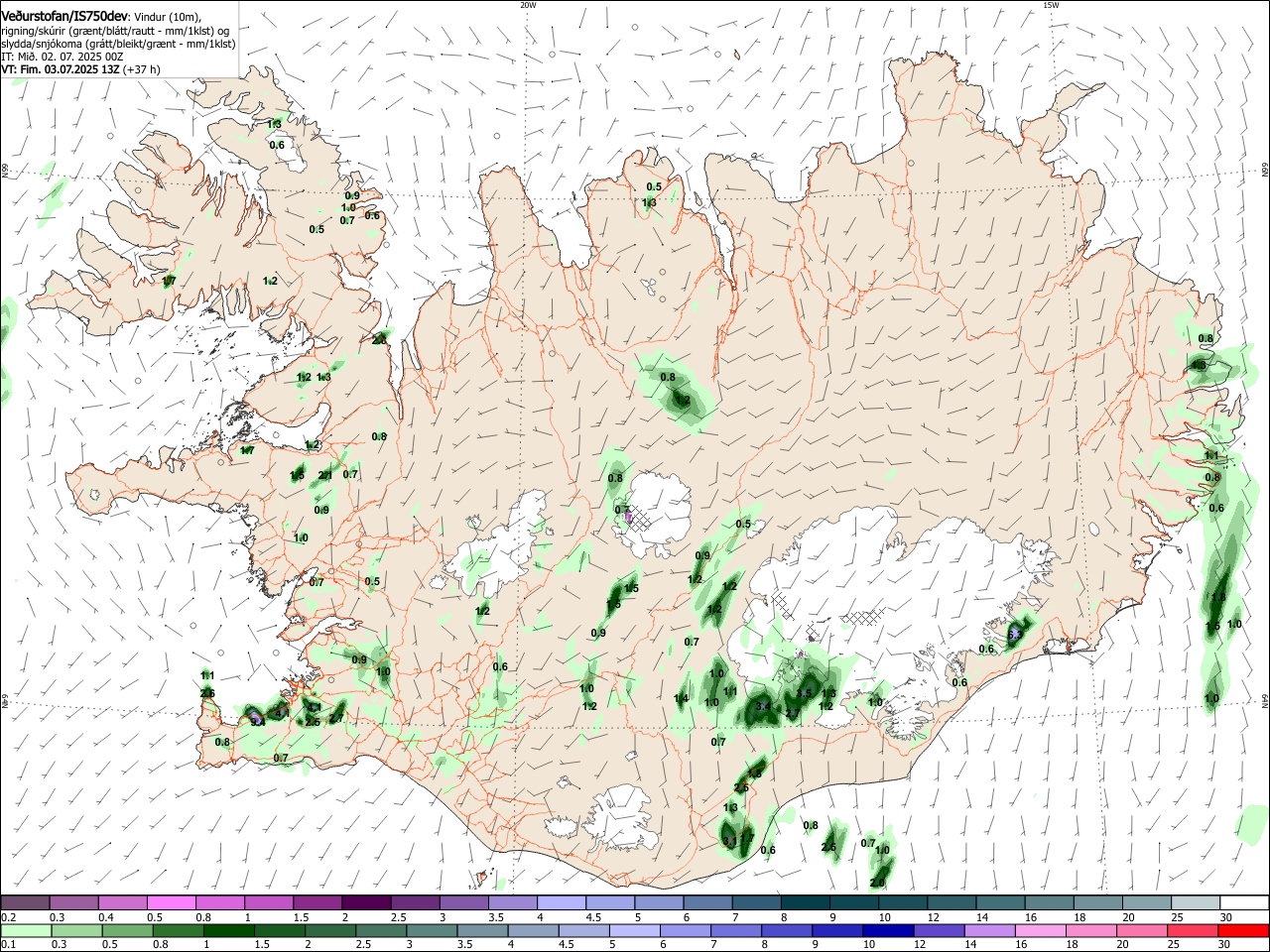This screenshot has height=952, width=1270.
Task: Pick the lower legend swatch between 1.5 and 2
Action: [279, 930]
